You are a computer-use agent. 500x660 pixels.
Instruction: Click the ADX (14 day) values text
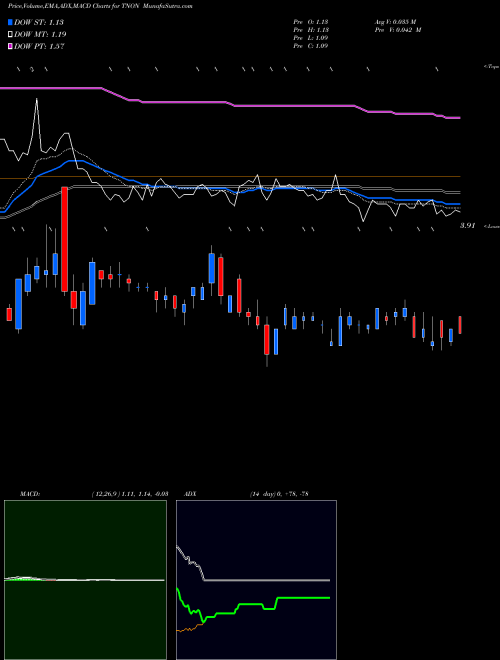point(279,494)
